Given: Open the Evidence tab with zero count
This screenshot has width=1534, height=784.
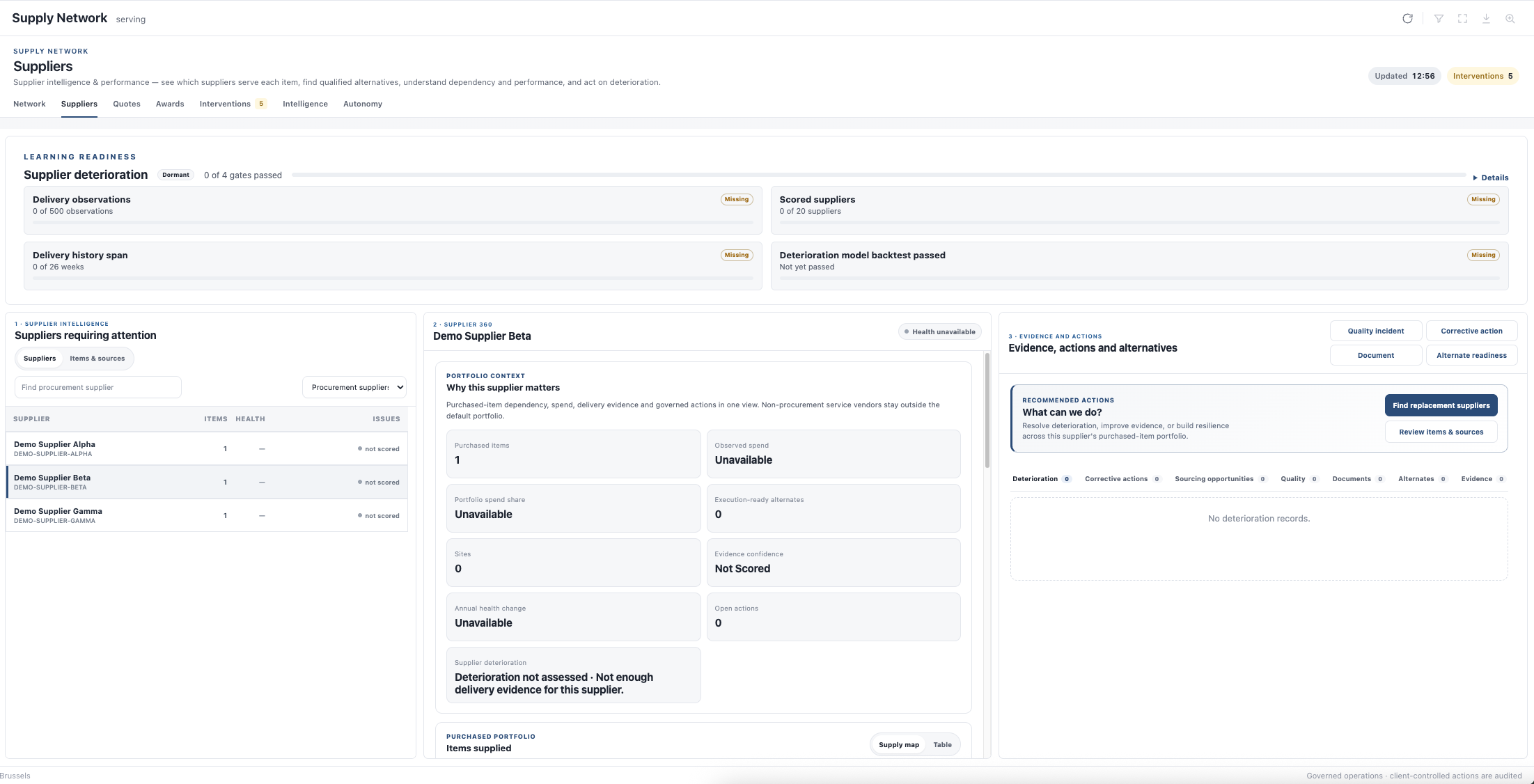Looking at the screenshot, I should [x=1482, y=479].
